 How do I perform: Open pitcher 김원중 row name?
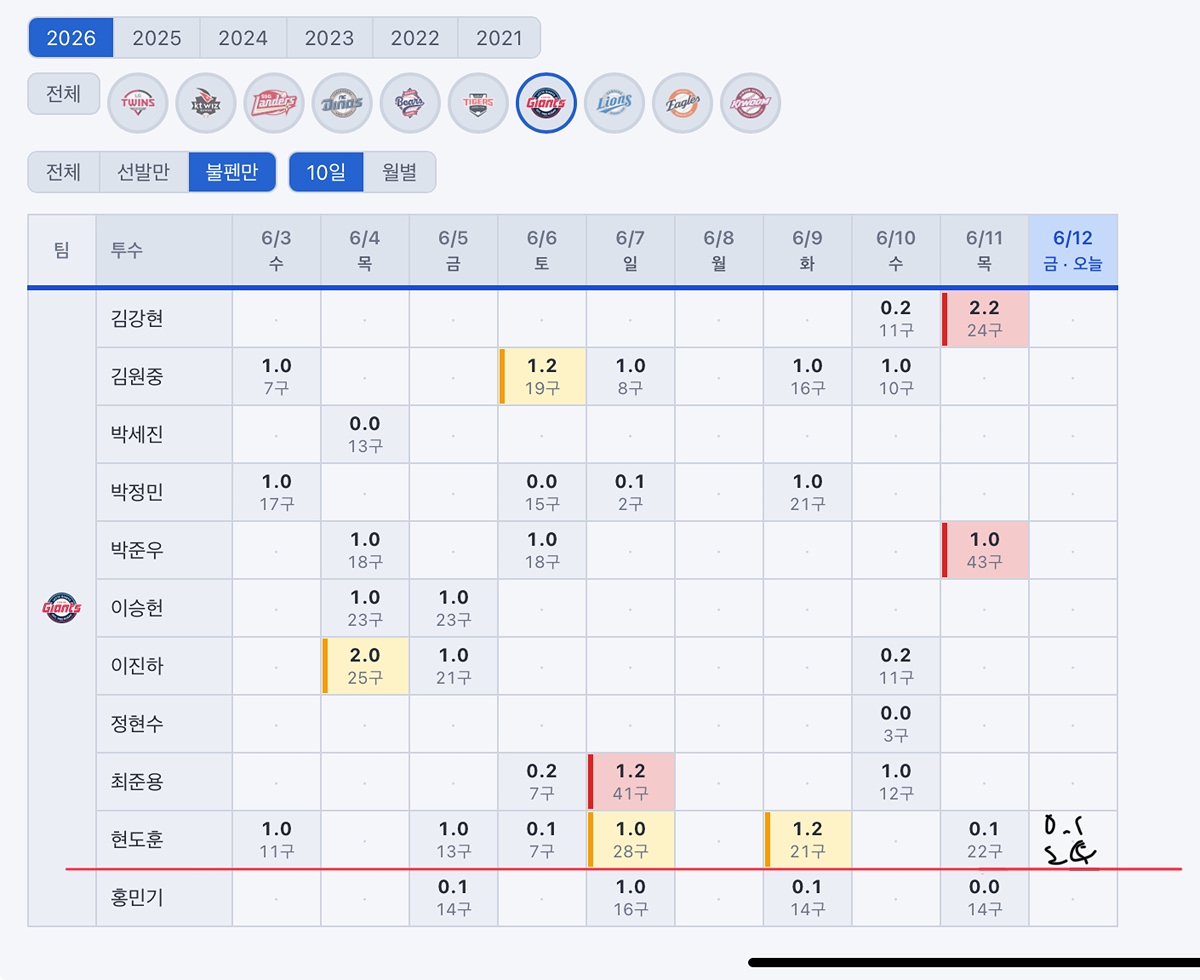[x=138, y=377]
